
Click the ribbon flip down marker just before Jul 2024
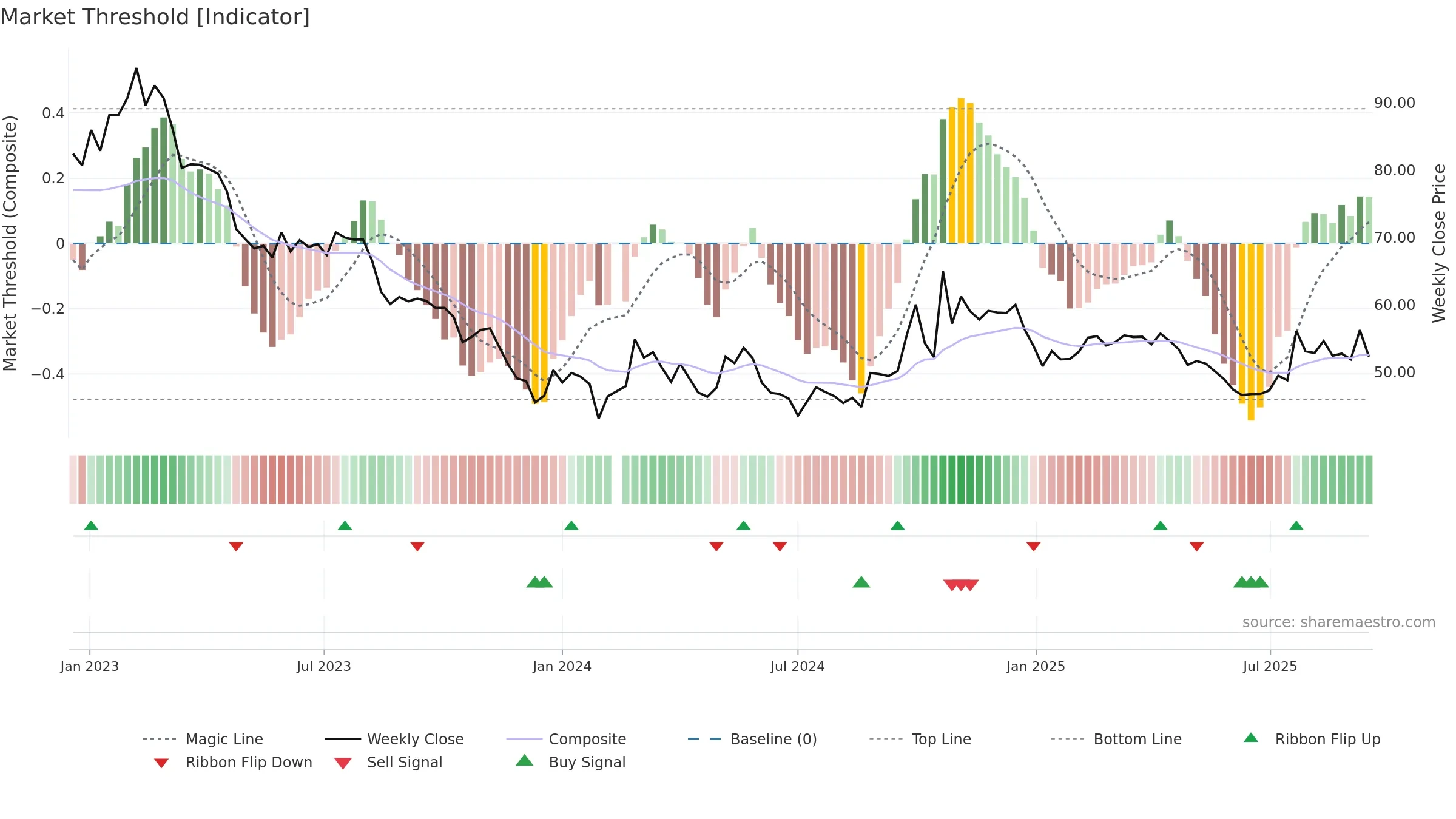pos(780,547)
